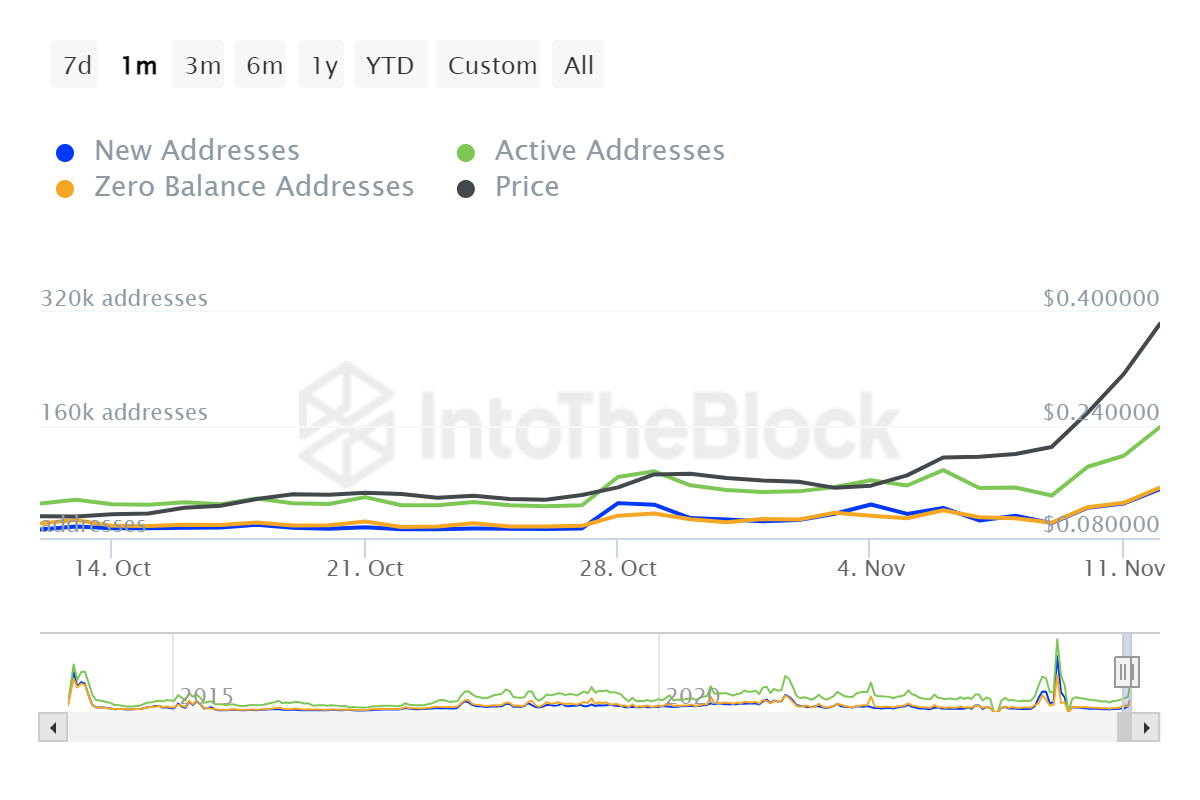This screenshot has height=800, width=1200.
Task: Click the 2015 area in navigator timeline
Action: click(x=205, y=695)
